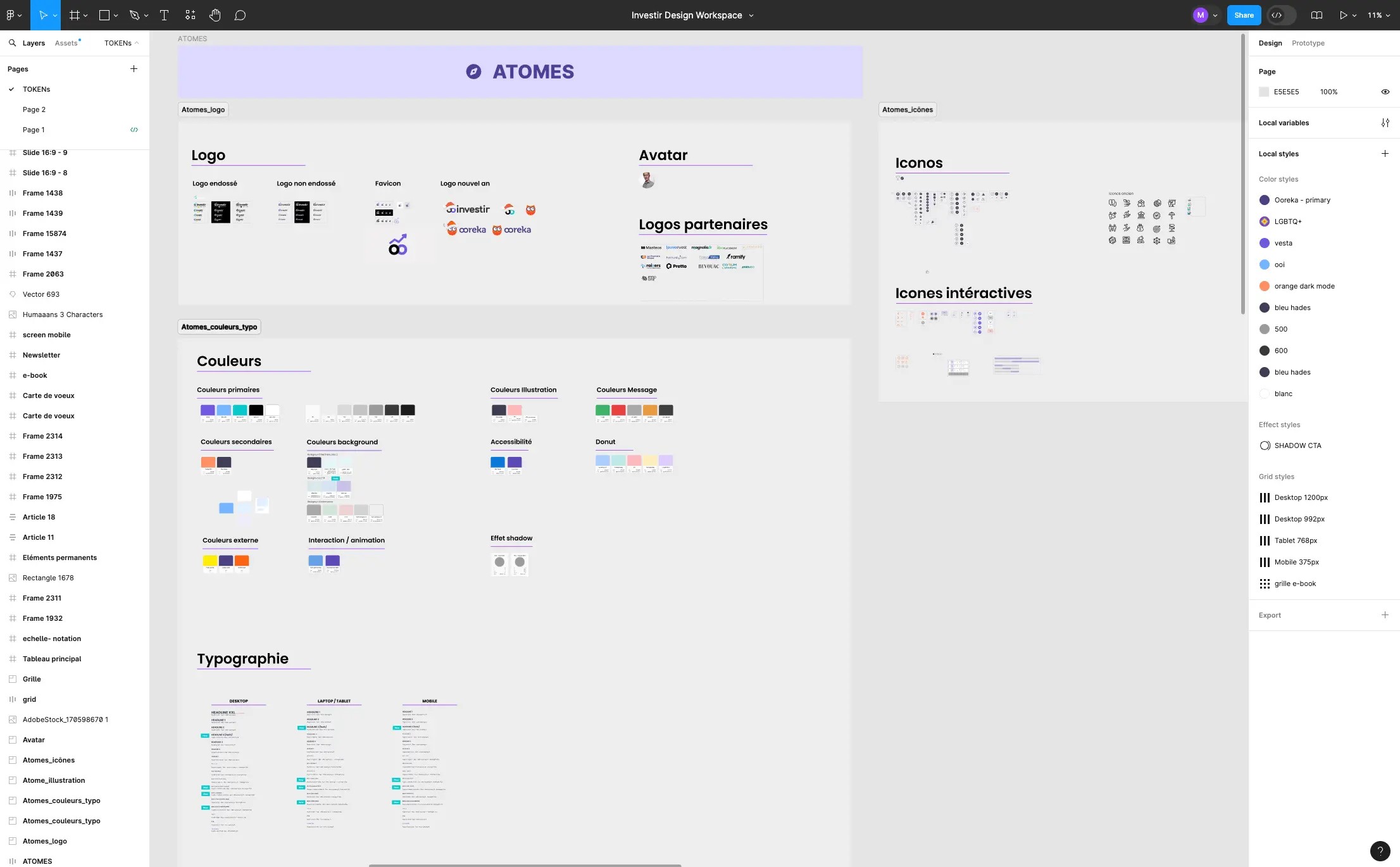Select the Text tool
The width and height of the screenshot is (1400, 867).
click(164, 15)
